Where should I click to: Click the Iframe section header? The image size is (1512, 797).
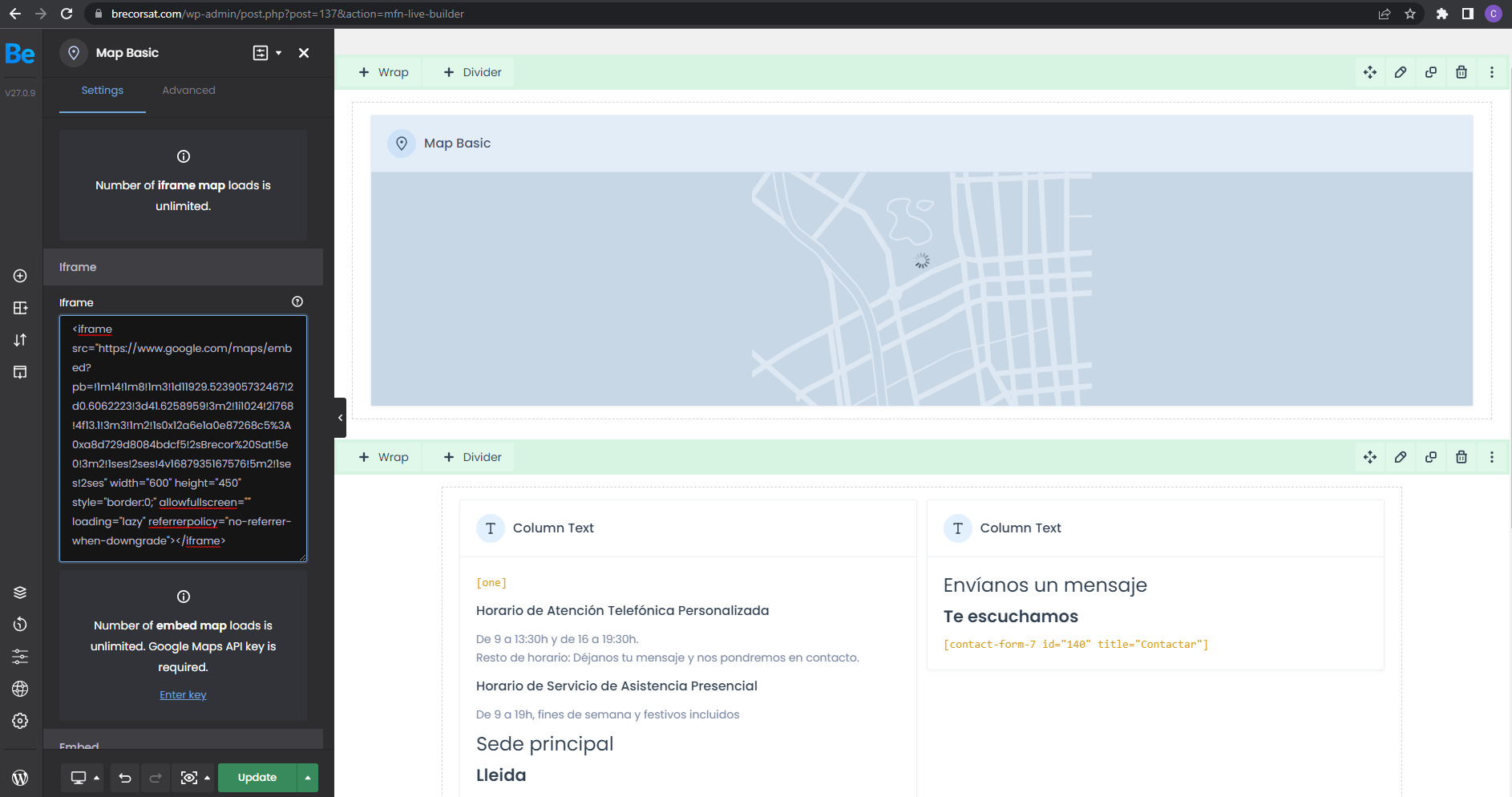point(183,267)
